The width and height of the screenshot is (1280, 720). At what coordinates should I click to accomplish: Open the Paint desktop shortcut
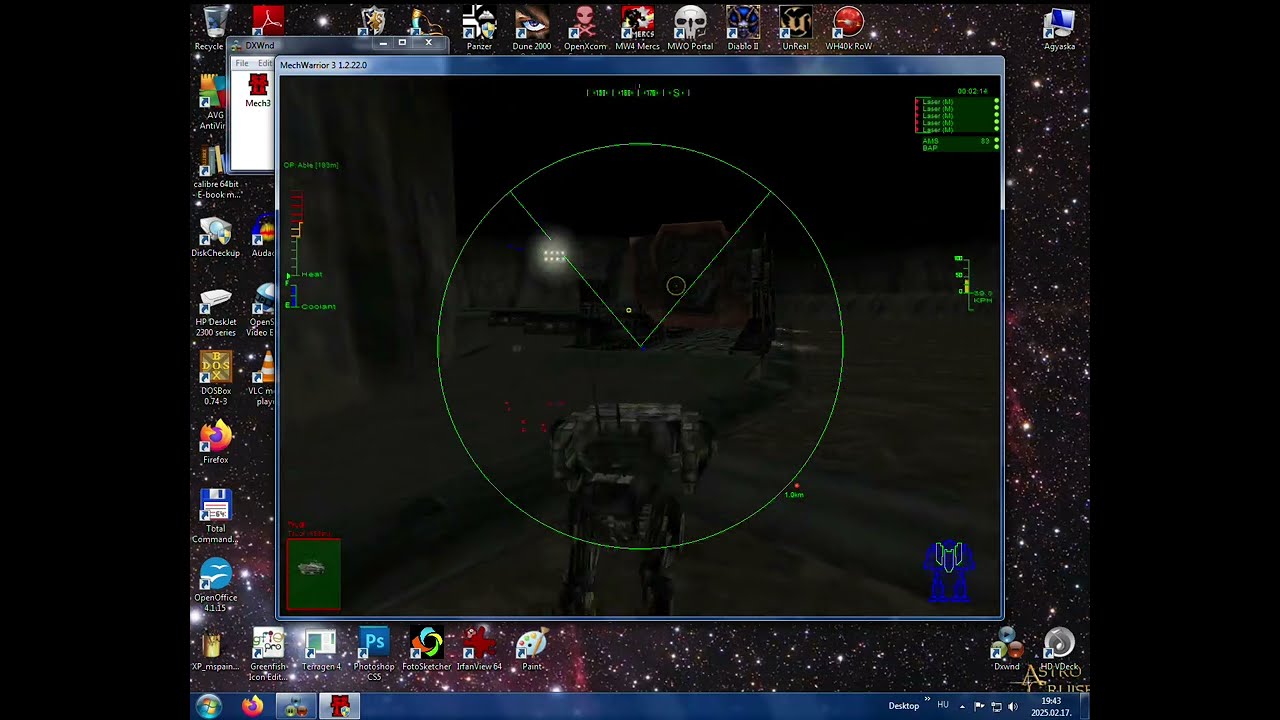531,650
